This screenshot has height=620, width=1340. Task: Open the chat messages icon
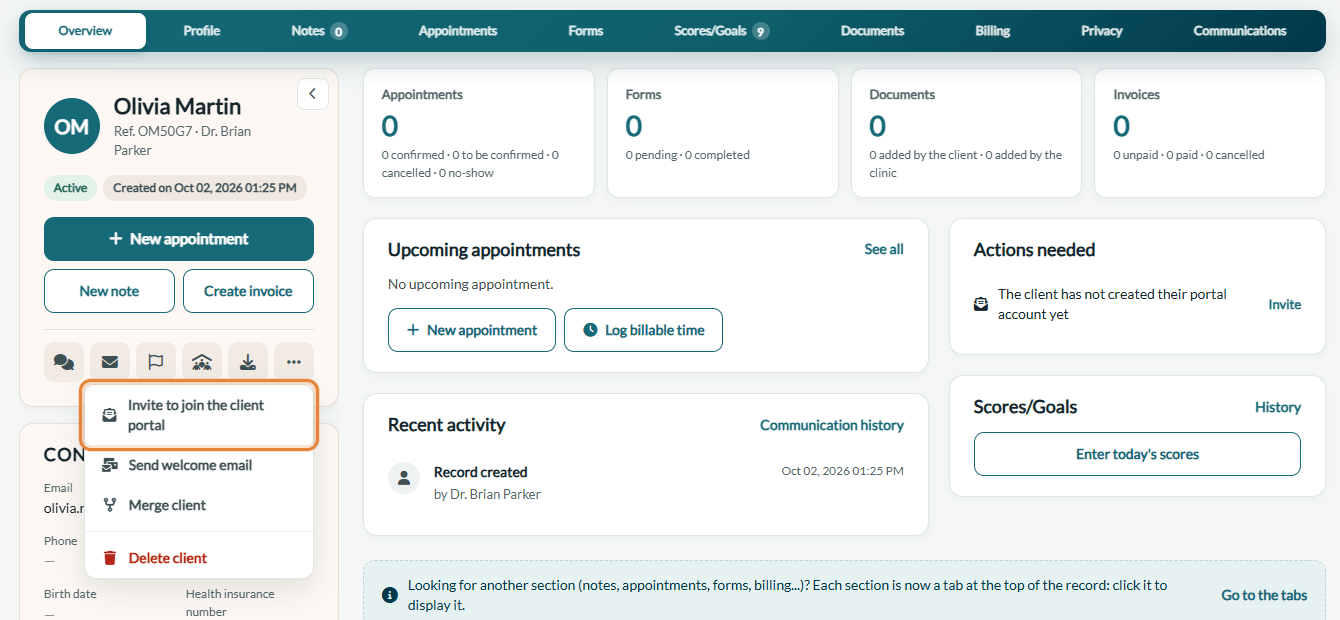(64, 362)
